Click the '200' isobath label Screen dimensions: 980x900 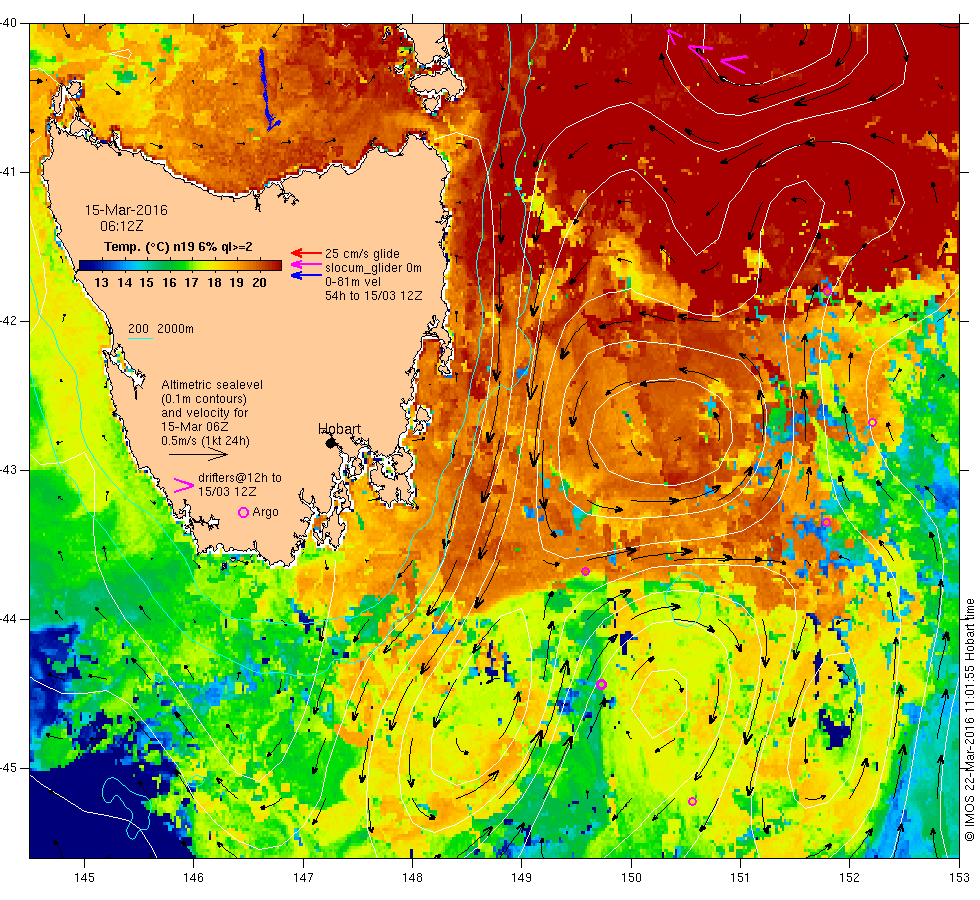click(138, 329)
